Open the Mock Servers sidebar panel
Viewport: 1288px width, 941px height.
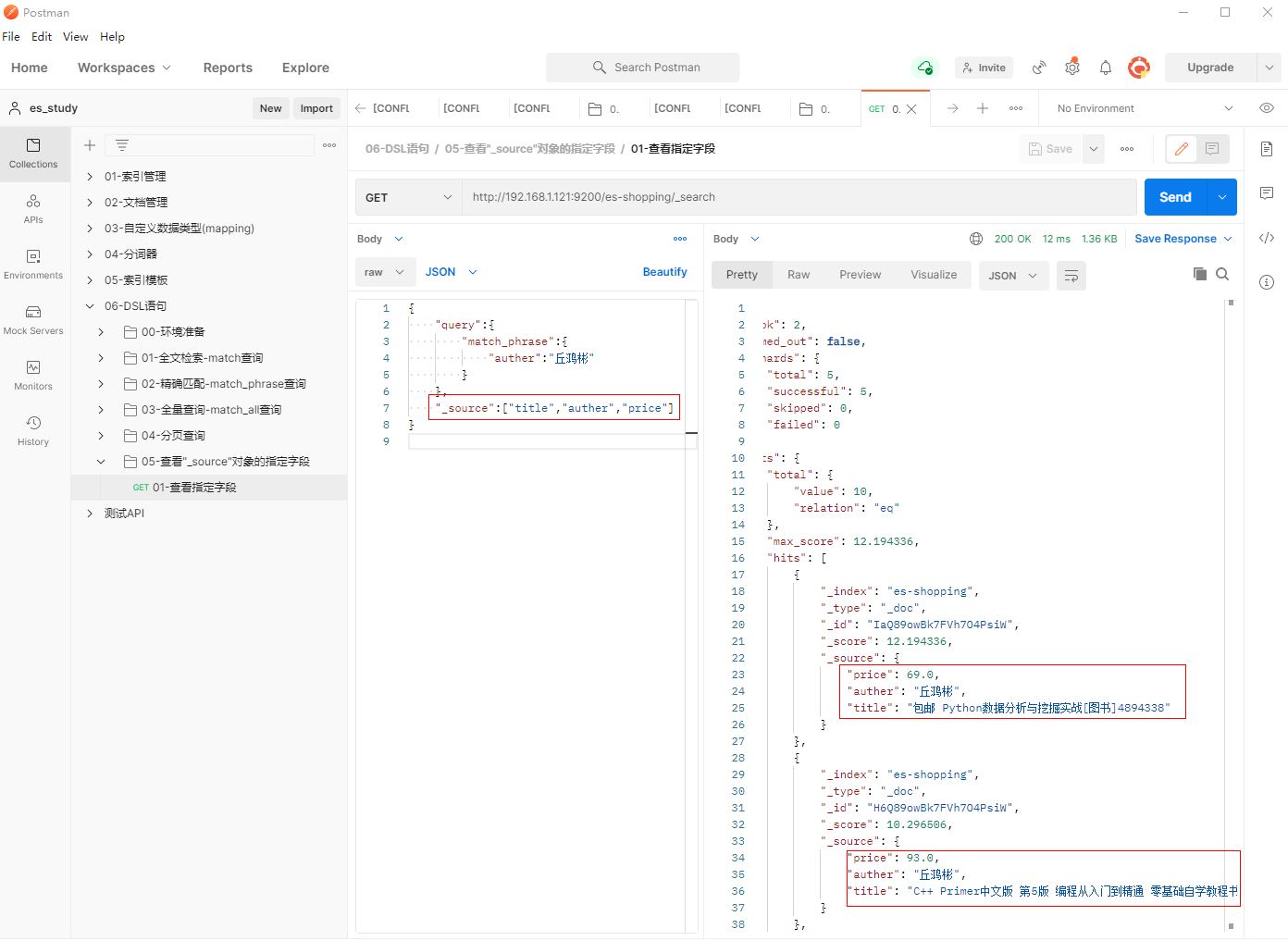pyautogui.click(x=33, y=319)
